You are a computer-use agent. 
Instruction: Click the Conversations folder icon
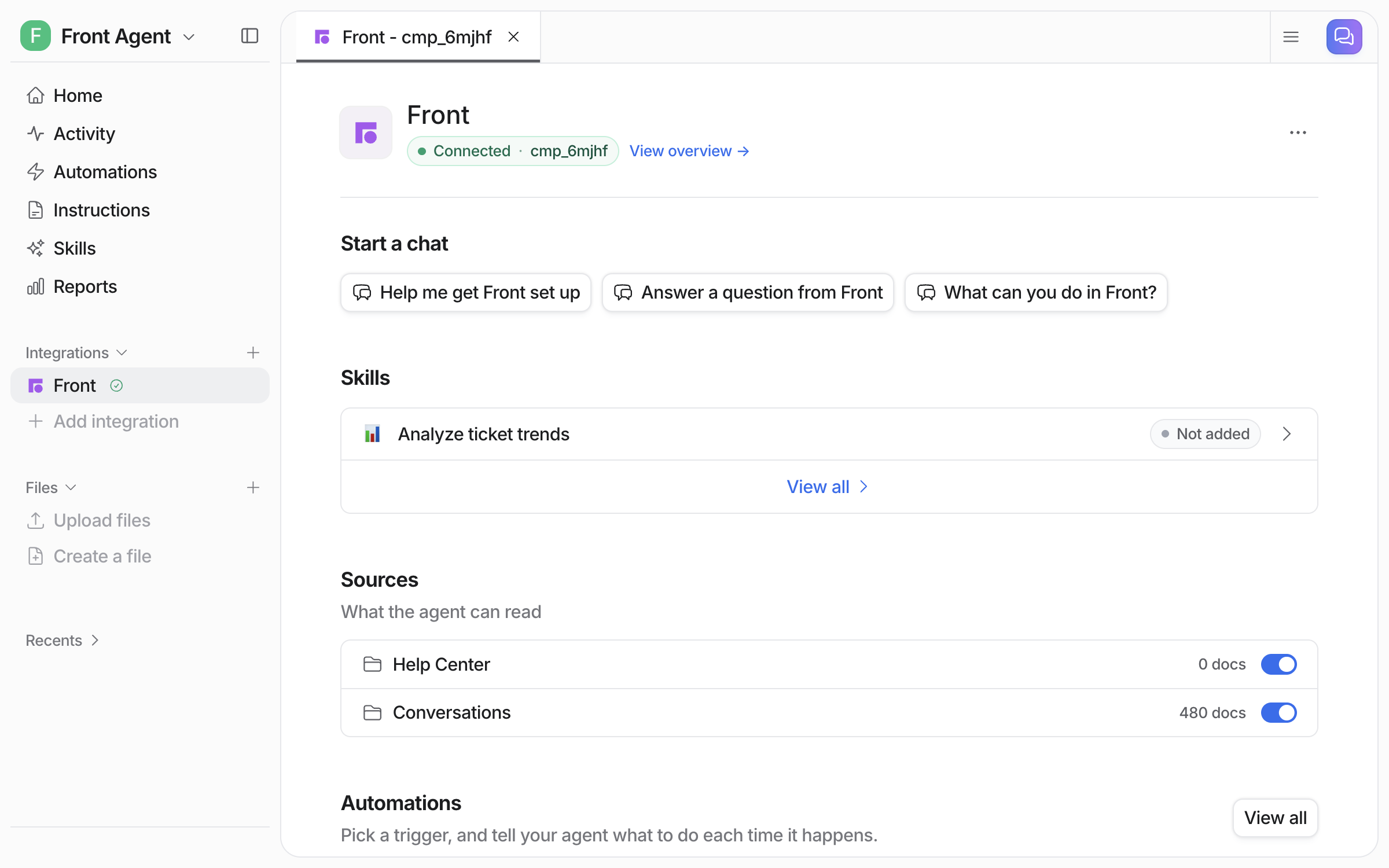pyautogui.click(x=372, y=712)
